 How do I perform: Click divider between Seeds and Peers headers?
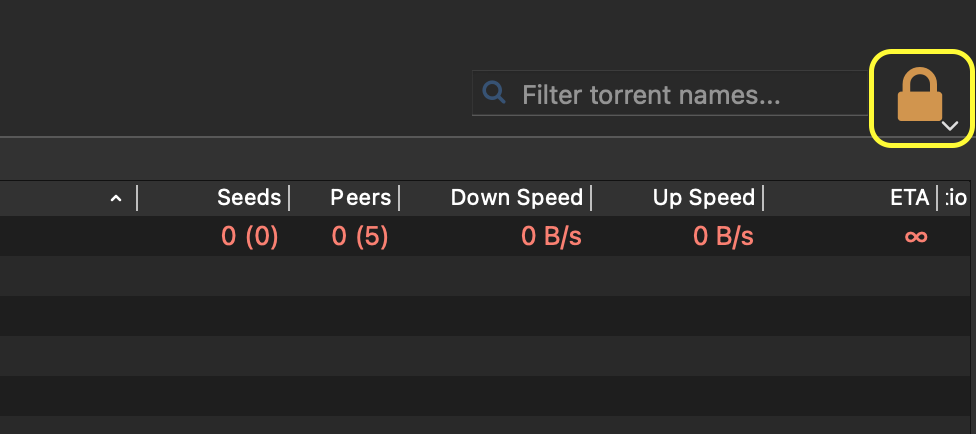click(x=290, y=198)
